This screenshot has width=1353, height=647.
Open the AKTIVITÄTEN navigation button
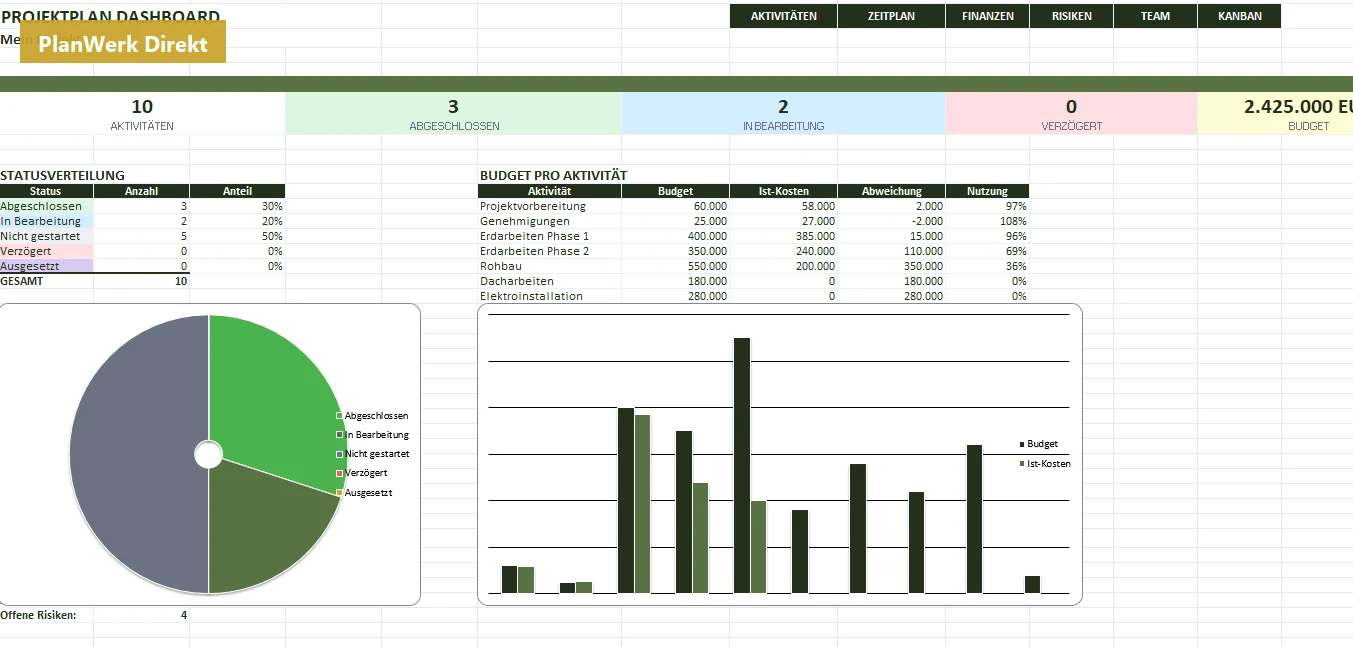(783, 16)
